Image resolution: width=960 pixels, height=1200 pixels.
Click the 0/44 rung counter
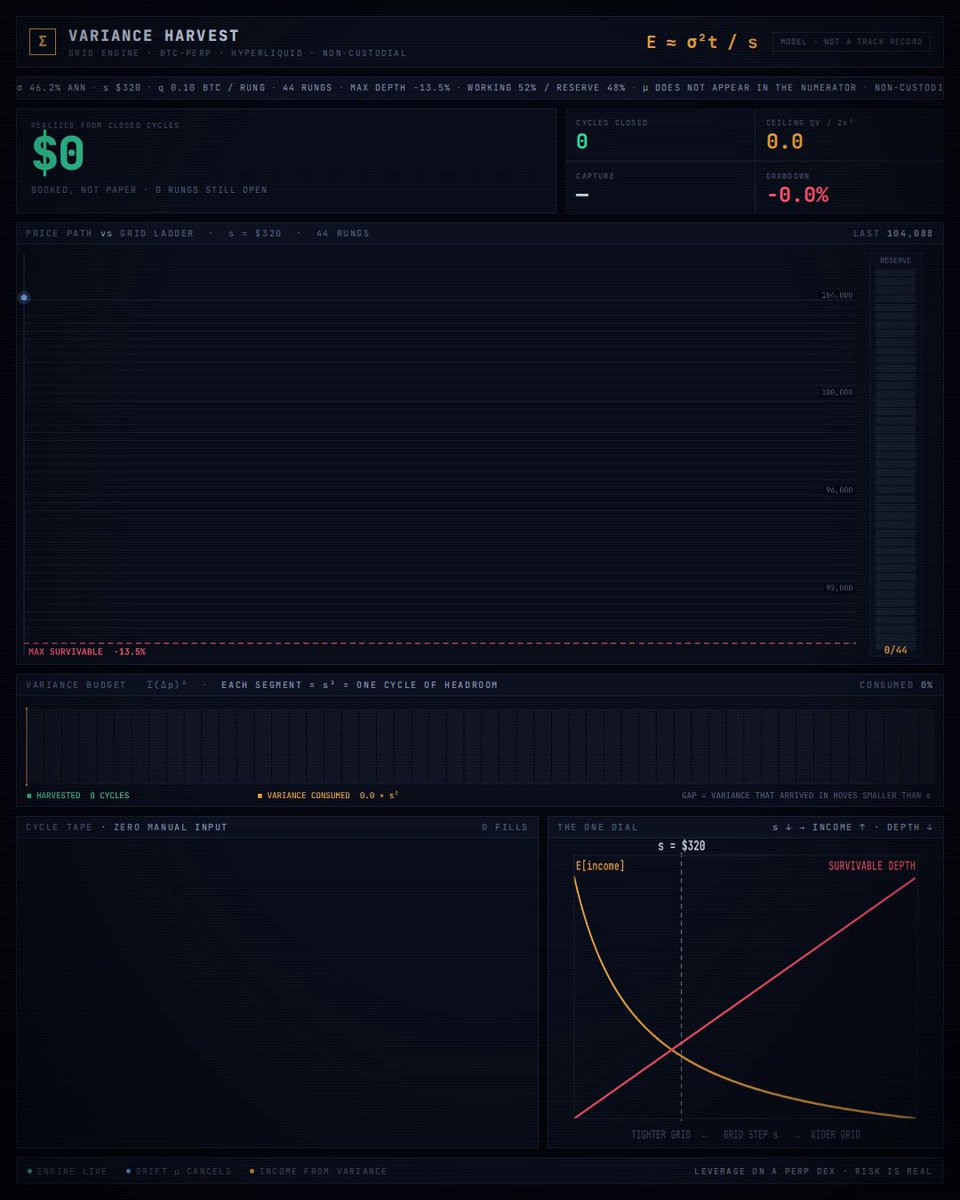pos(895,650)
